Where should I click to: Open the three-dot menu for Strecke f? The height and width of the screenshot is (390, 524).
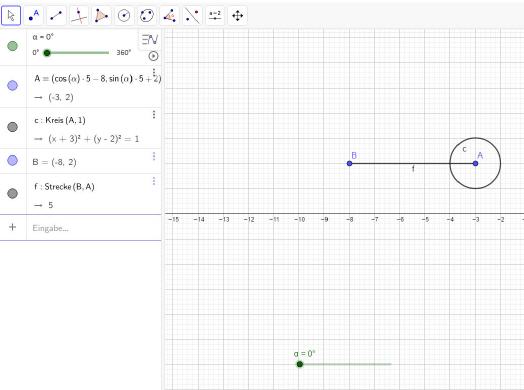[x=154, y=181]
